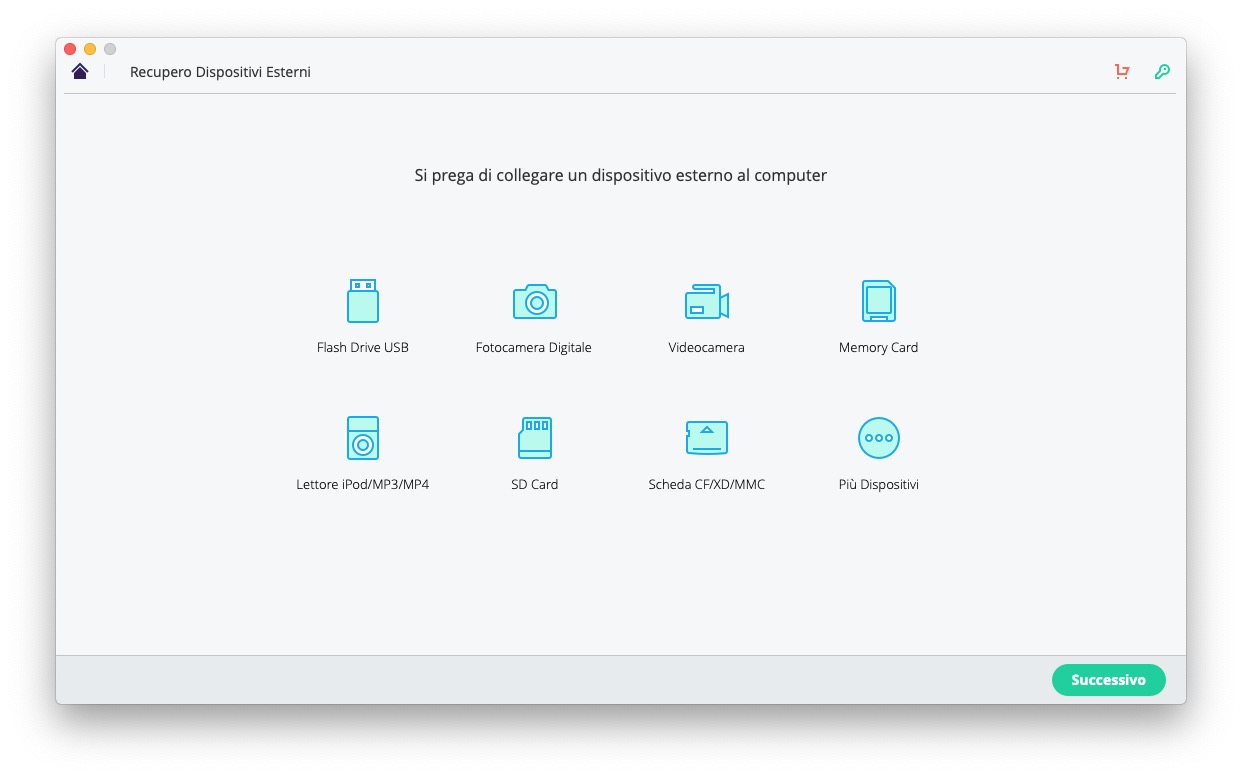The height and width of the screenshot is (778, 1242).
Task: Pick the Memory Card icon
Action: click(x=879, y=301)
